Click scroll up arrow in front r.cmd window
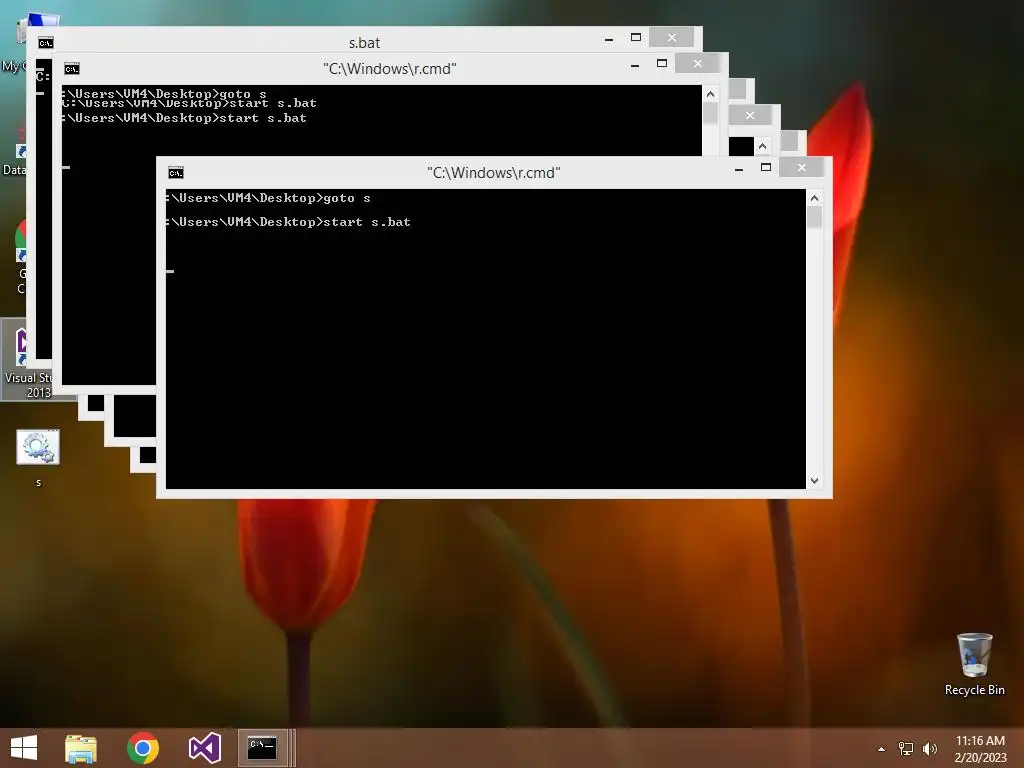 [814, 197]
